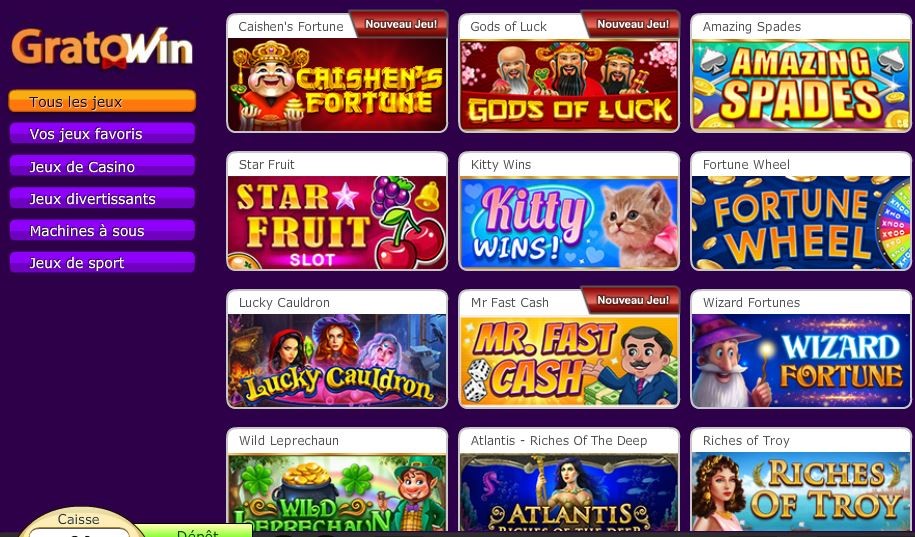
Task: Play the Lucky Cauldron game
Action: (x=337, y=360)
